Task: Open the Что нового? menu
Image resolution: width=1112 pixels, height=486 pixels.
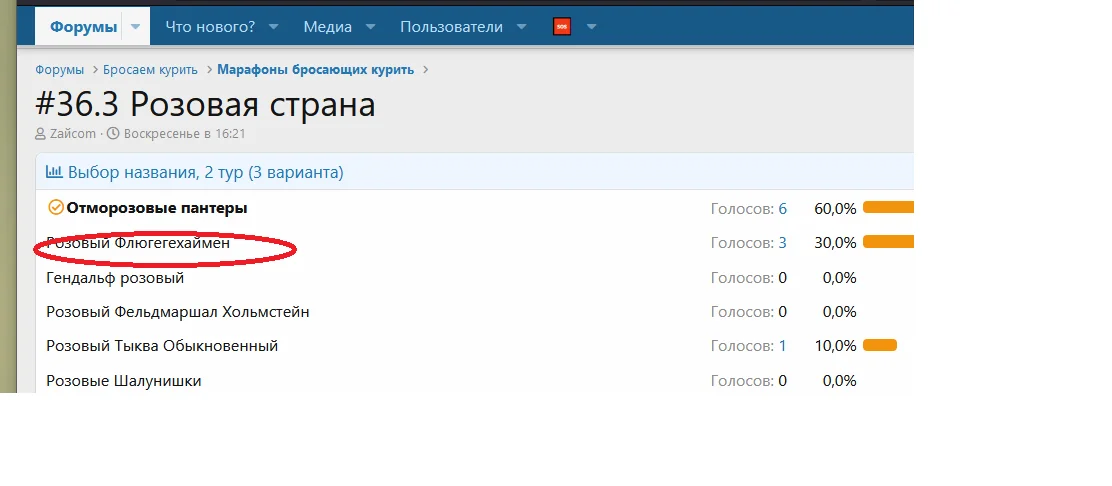Action: [210, 27]
